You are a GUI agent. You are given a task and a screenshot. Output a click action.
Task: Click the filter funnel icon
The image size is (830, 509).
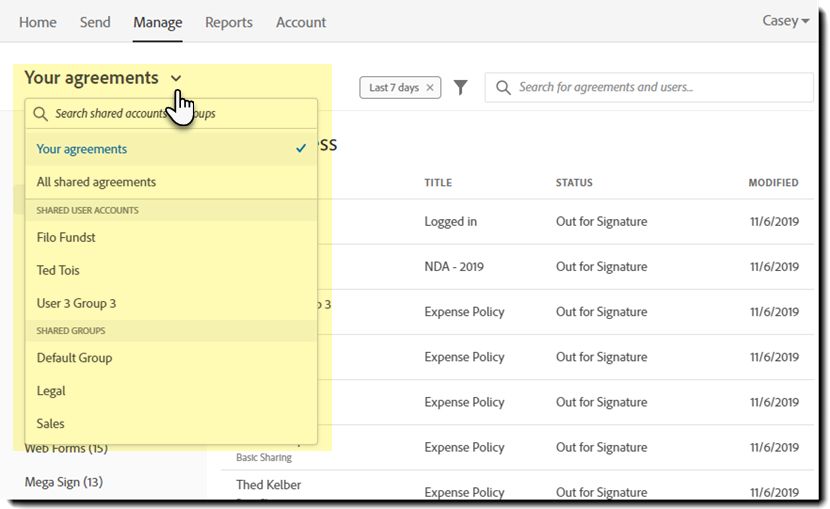point(460,88)
